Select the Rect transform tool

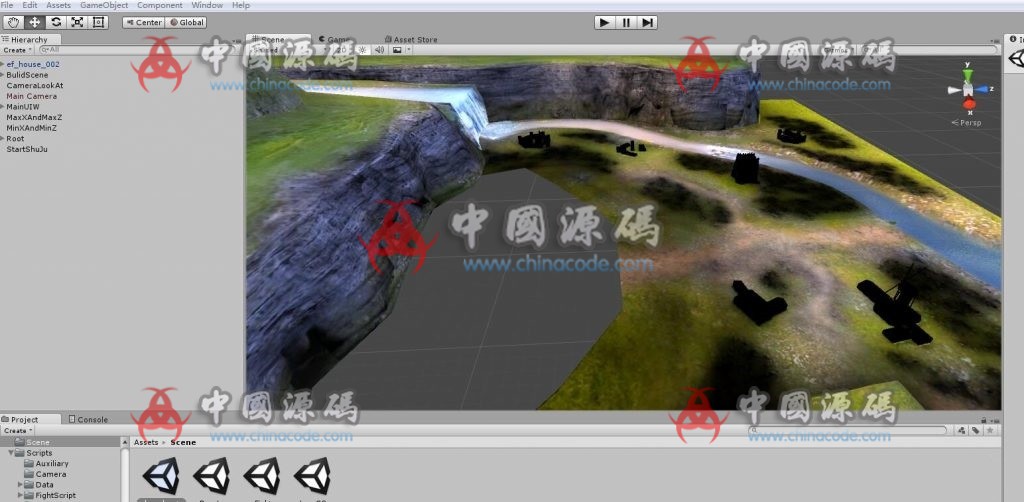pyautogui.click(x=99, y=22)
